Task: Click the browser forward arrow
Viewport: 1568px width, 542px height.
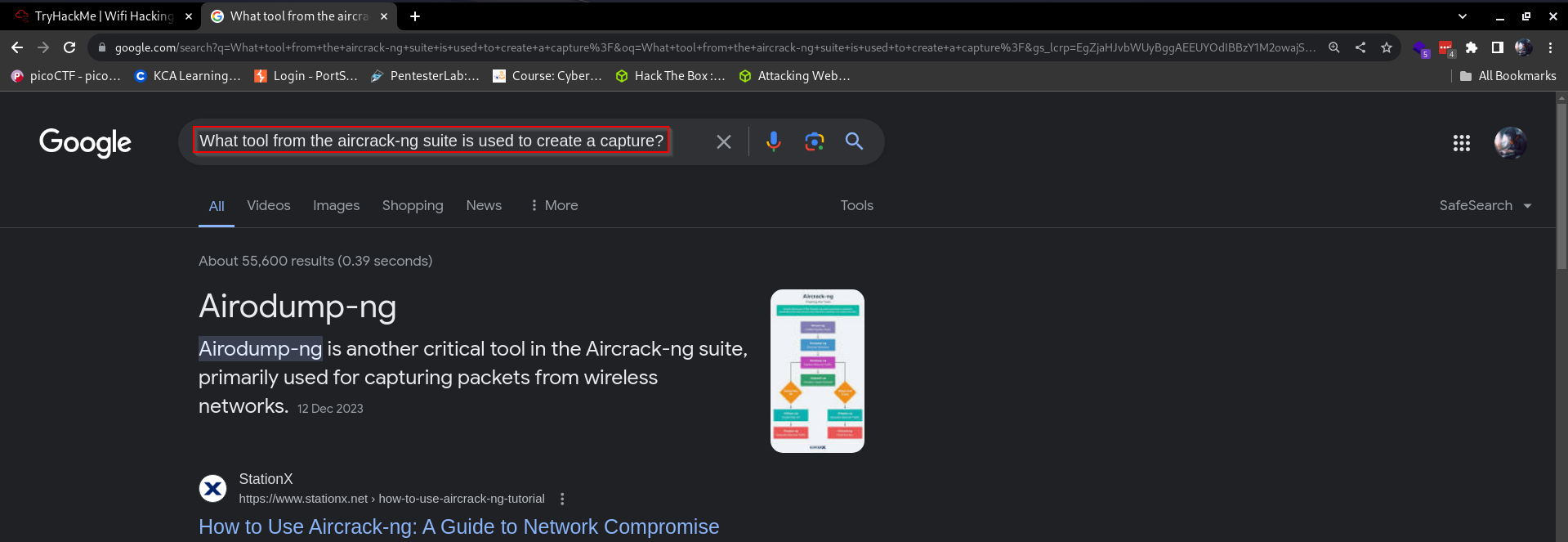Action: tap(43, 47)
